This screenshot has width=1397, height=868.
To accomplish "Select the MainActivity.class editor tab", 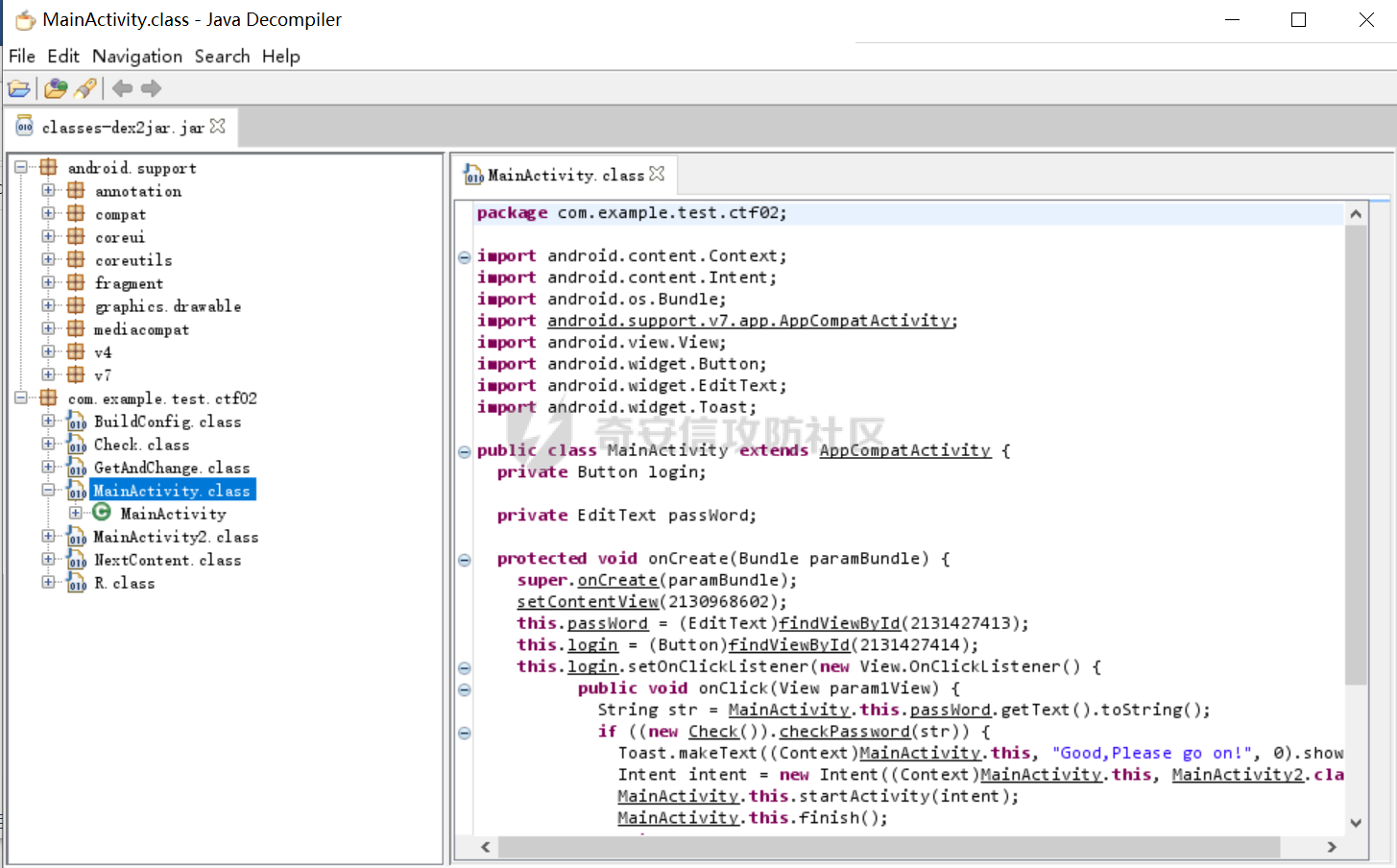I will click(565, 175).
